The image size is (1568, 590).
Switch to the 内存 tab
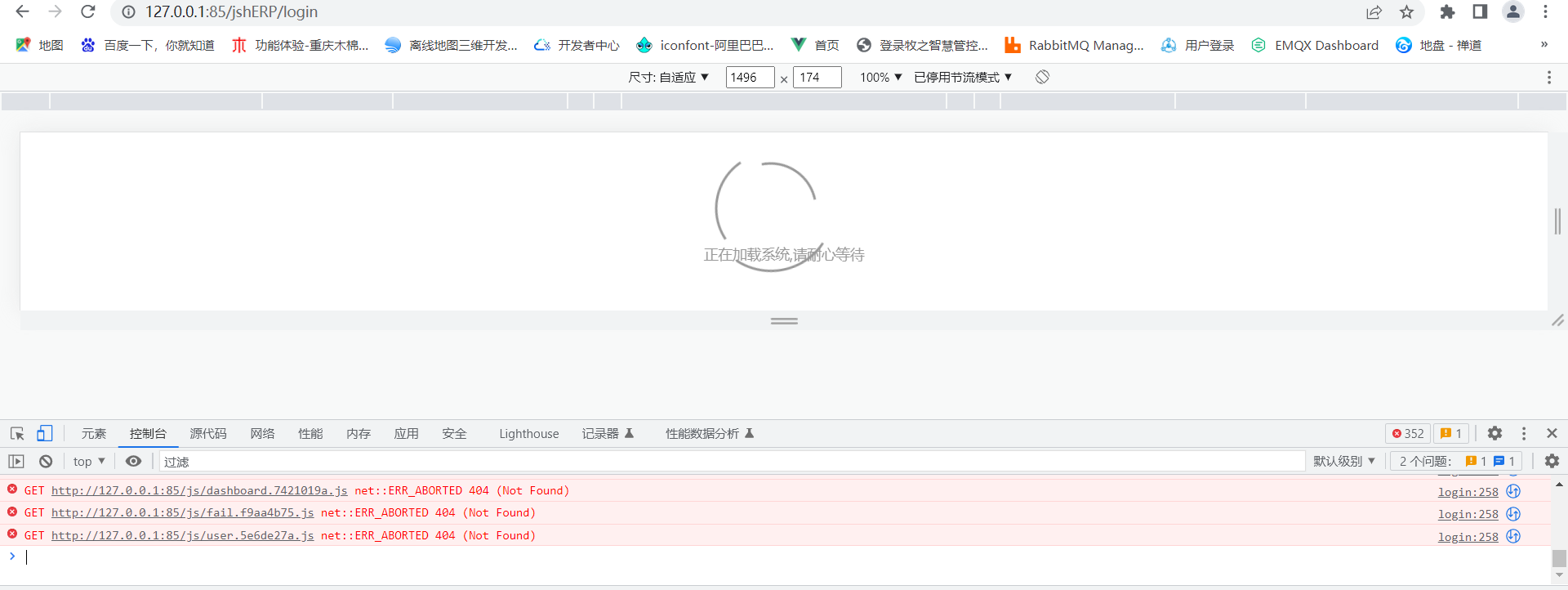point(359,433)
